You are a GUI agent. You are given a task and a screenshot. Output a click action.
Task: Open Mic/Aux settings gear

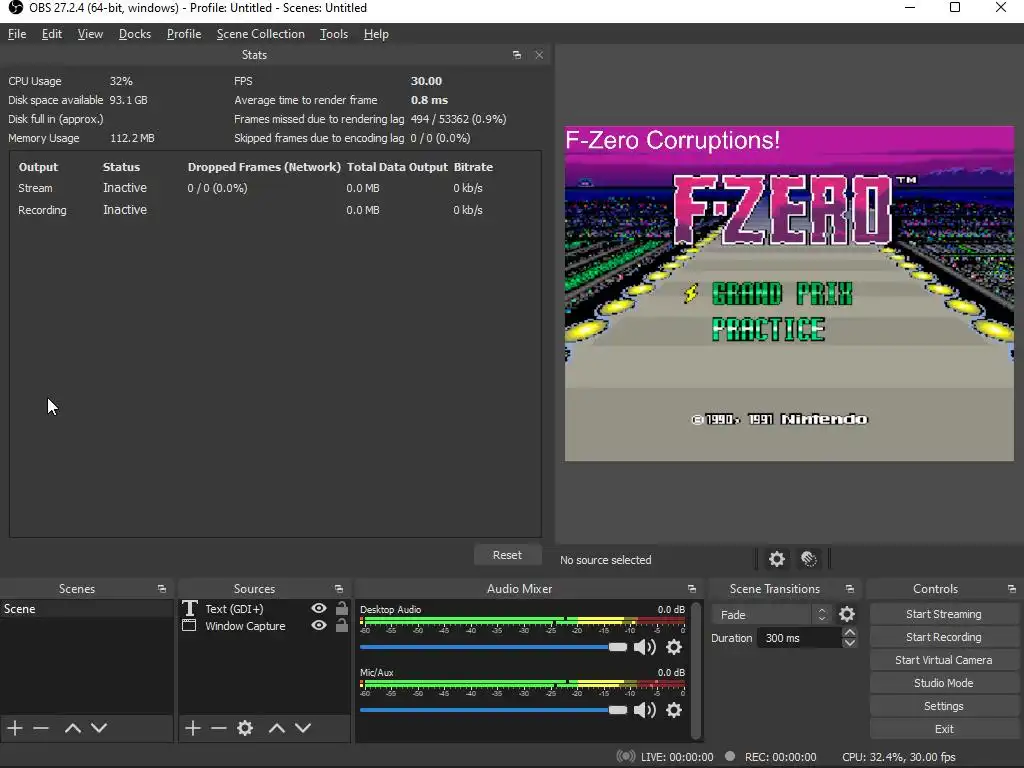coord(674,710)
